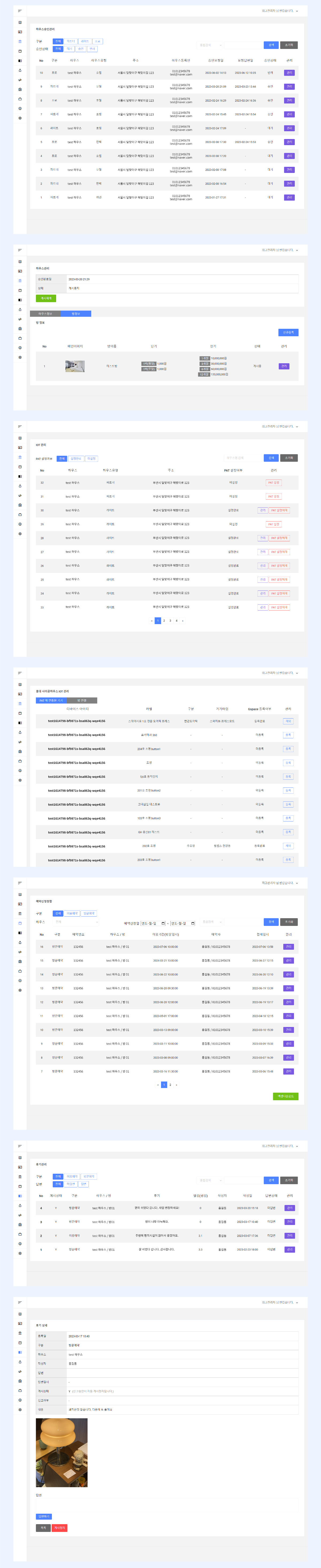Click hamburger menu icon on 후기관리 page
The width and height of the screenshot is (321, 1568).
tap(20, 1146)
